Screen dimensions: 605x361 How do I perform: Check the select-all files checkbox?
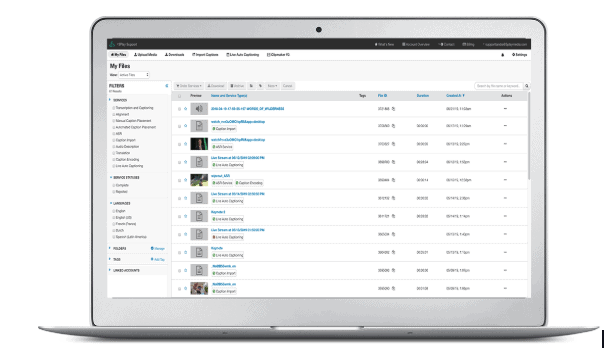point(179,96)
